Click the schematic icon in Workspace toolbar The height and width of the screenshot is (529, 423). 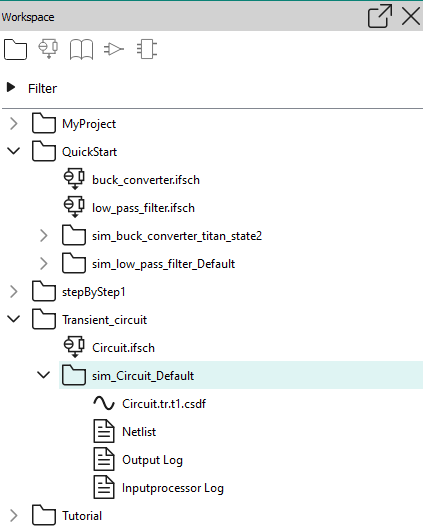48,49
